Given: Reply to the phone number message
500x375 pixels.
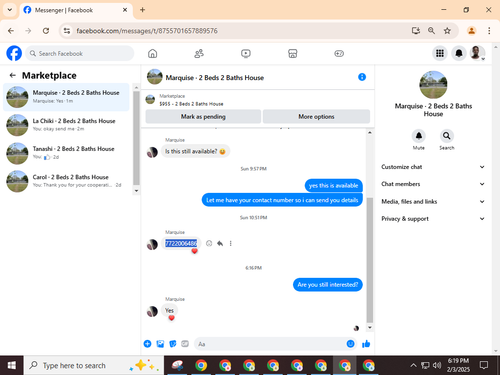Looking at the screenshot, I should coord(220,243).
